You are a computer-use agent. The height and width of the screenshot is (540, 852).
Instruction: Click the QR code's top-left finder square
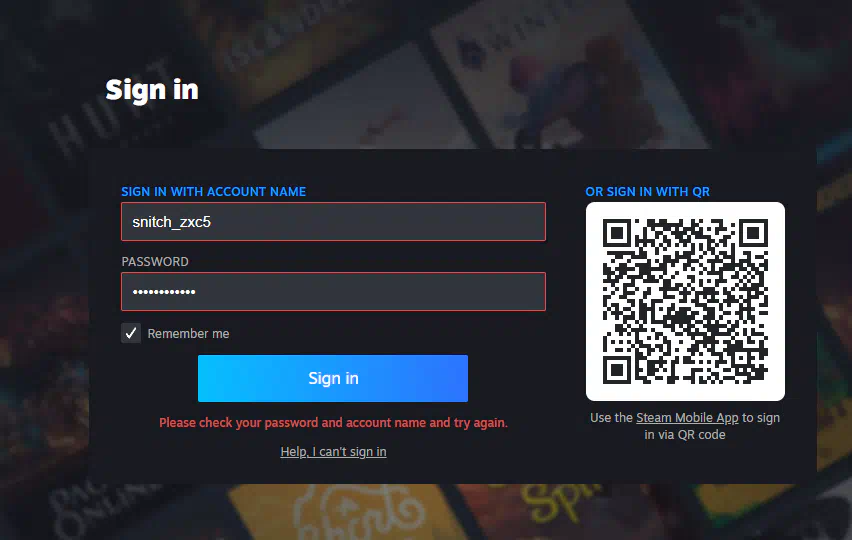pyautogui.click(x=617, y=233)
